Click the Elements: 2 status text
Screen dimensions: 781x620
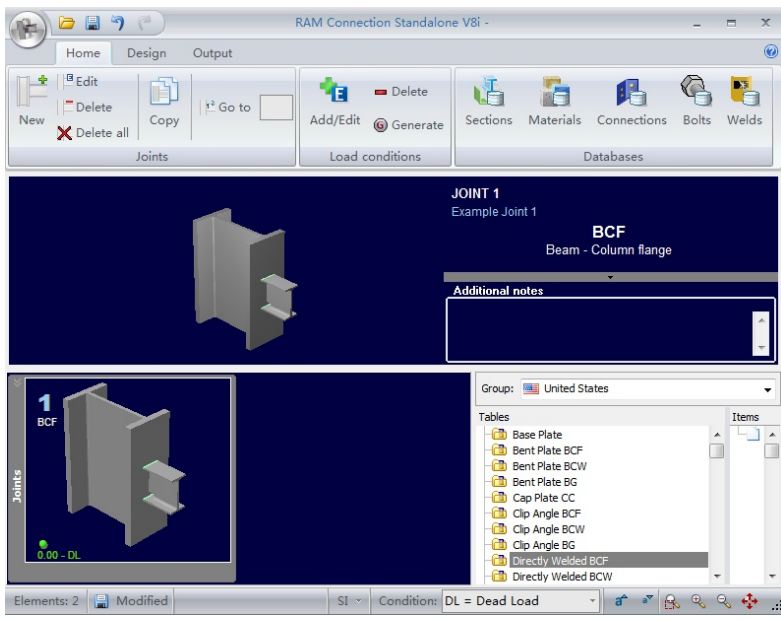(46, 601)
